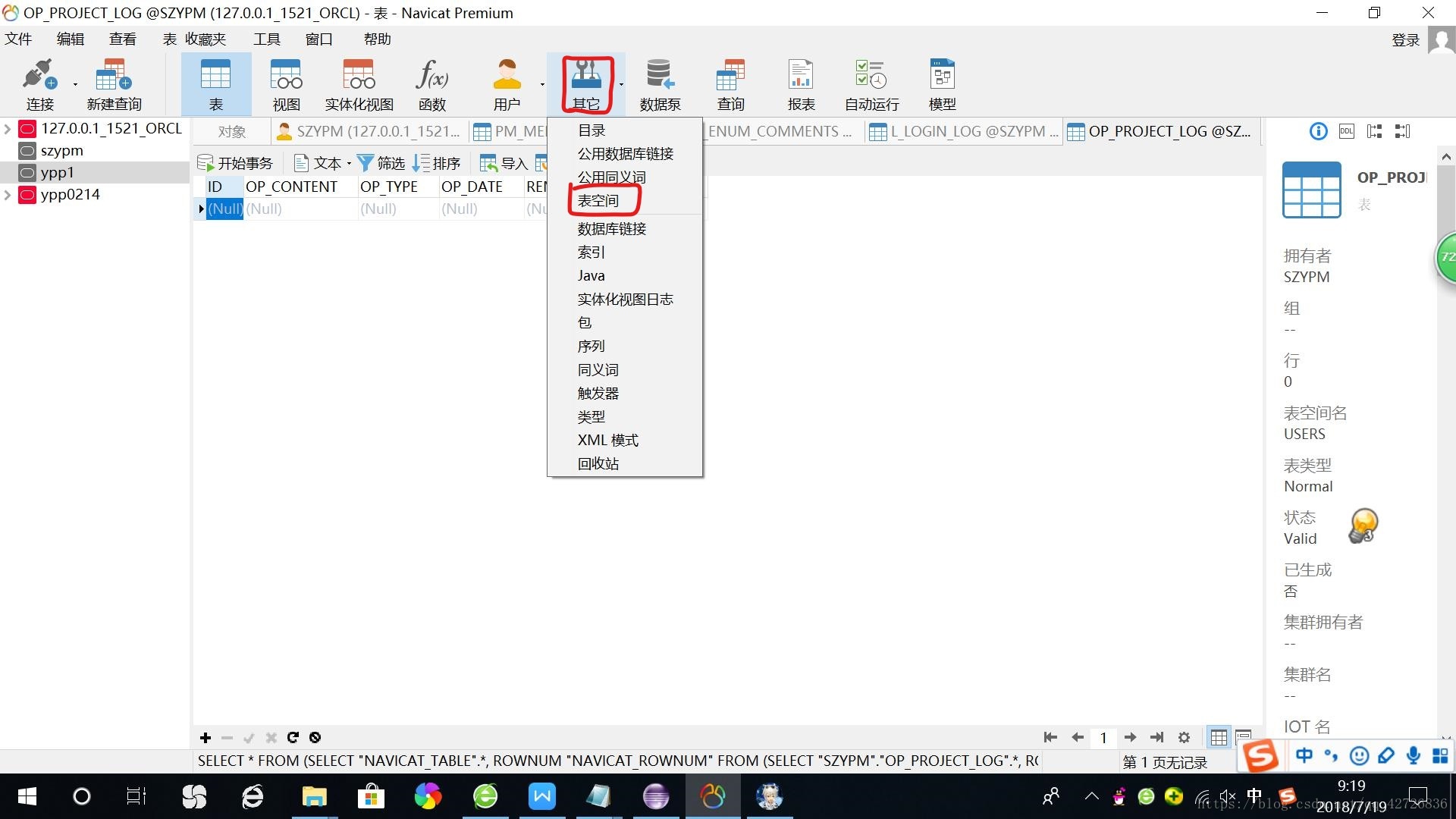The image size is (1456, 819).
Task: Choose 表空间 from the dropdown menu
Action: [x=598, y=201]
